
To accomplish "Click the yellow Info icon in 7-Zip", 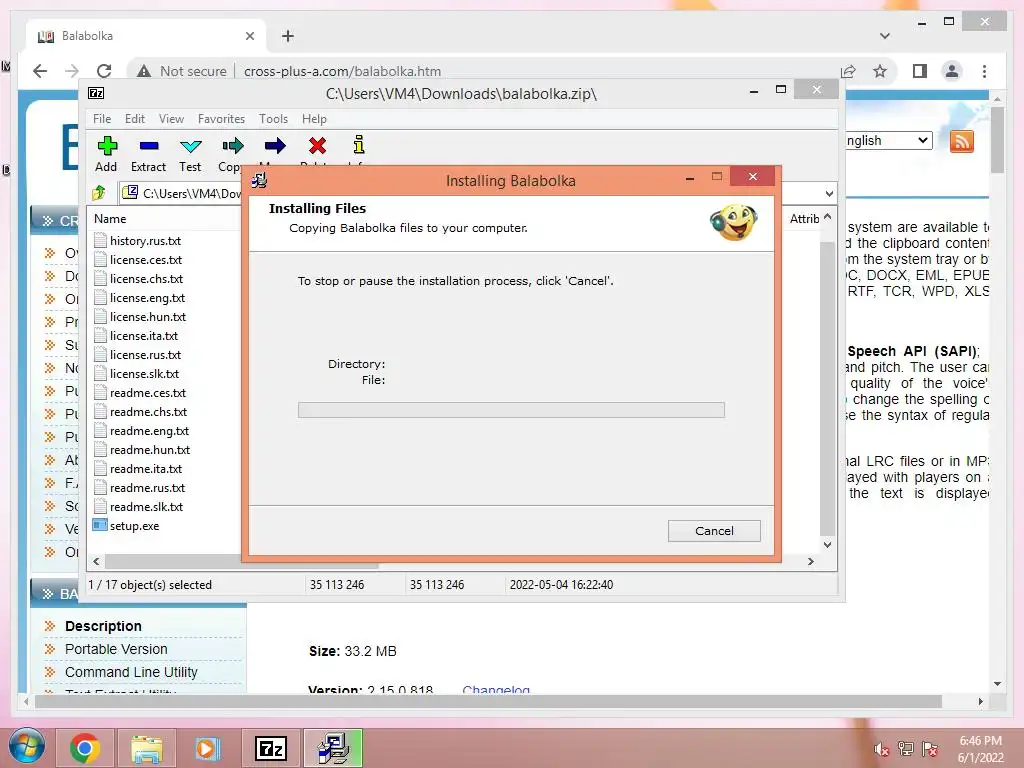I will [x=359, y=144].
